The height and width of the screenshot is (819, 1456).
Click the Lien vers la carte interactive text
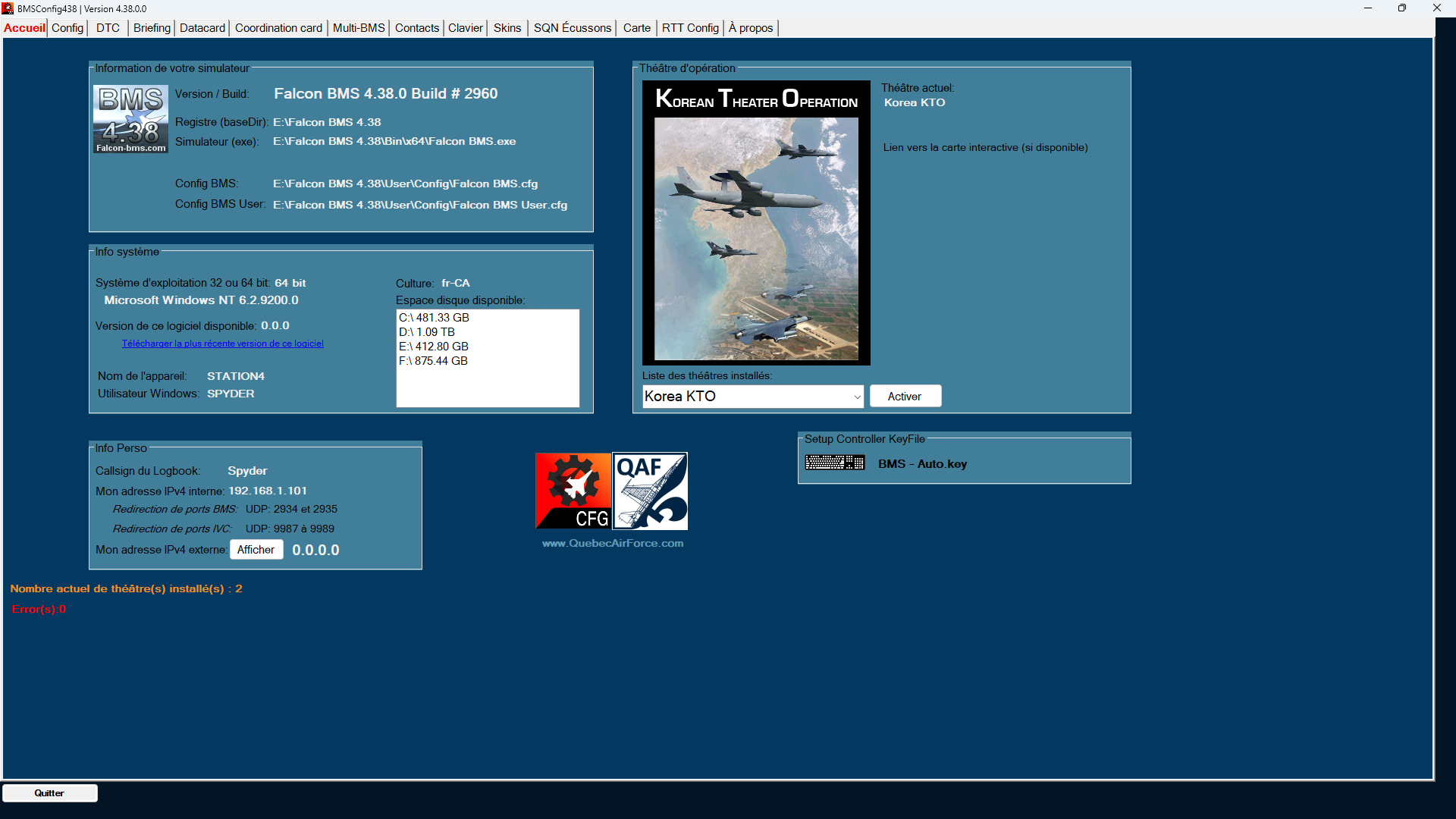tap(985, 147)
